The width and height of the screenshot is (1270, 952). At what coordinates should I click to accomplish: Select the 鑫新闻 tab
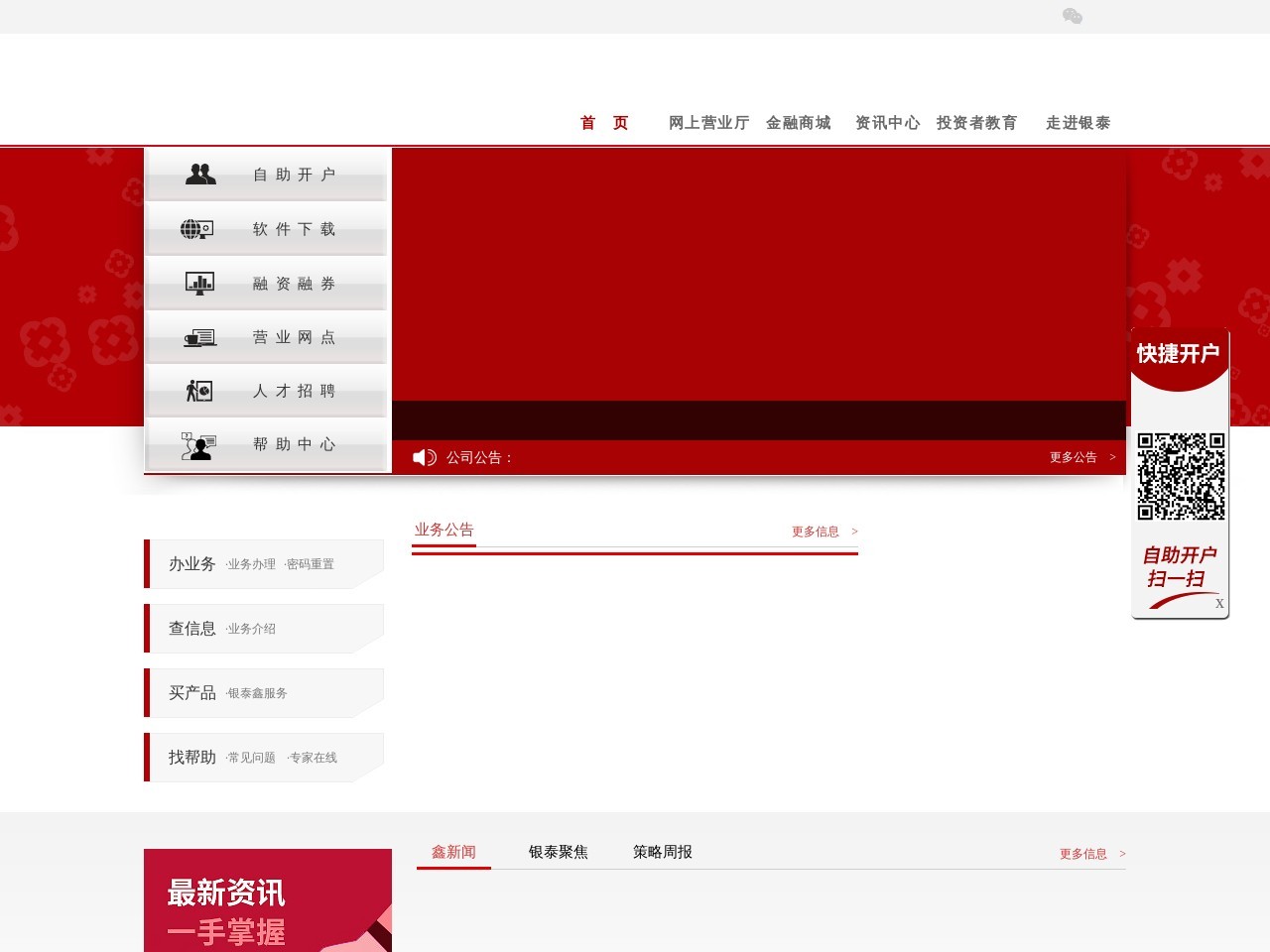(453, 852)
